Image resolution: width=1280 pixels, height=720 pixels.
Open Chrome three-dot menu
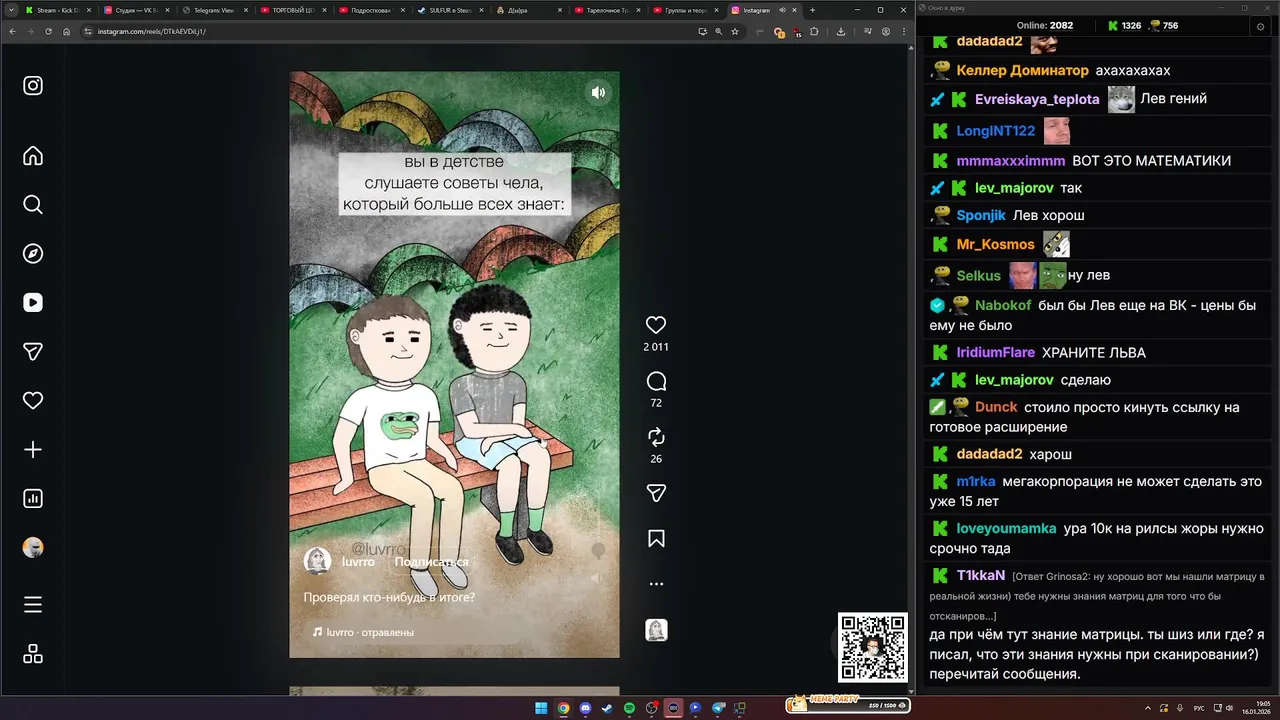[x=904, y=31]
